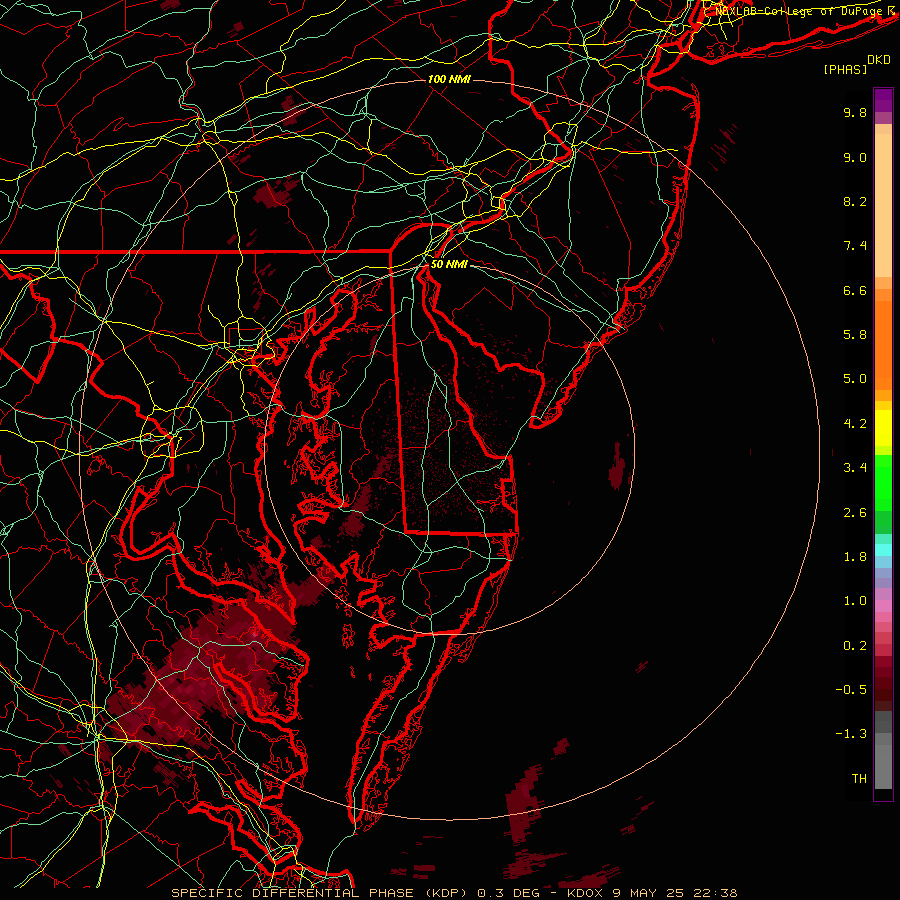Select the 5.8 value on color scale
This screenshot has width=900, height=900.
click(855, 335)
